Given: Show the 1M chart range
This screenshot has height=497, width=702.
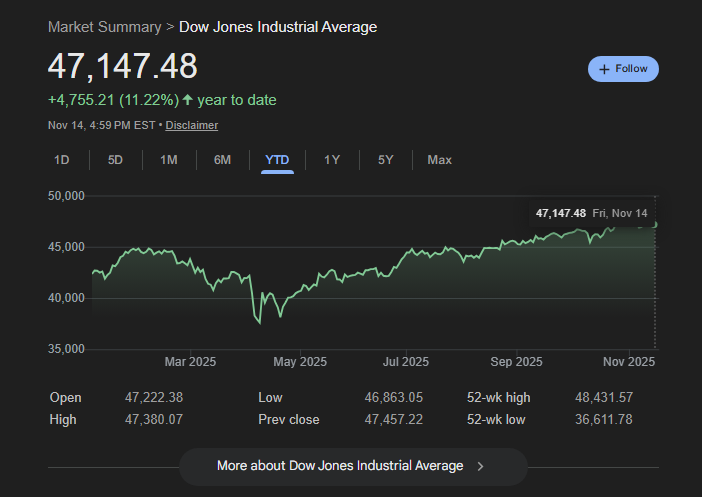Looking at the screenshot, I should click(x=169, y=160).
